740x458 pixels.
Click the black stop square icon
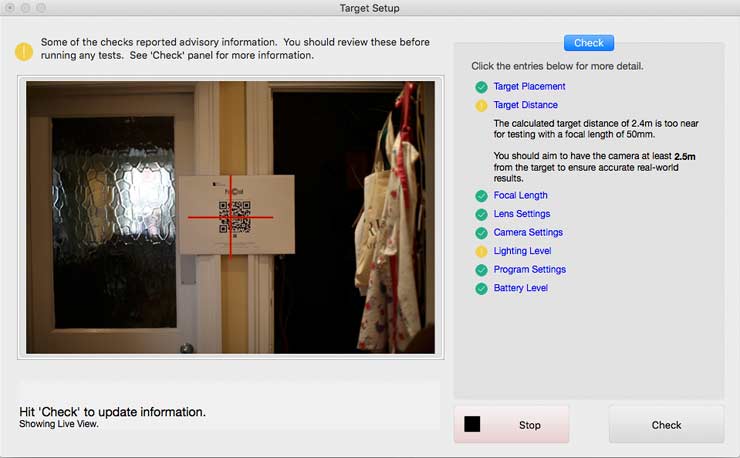click(x=472, y=424)
